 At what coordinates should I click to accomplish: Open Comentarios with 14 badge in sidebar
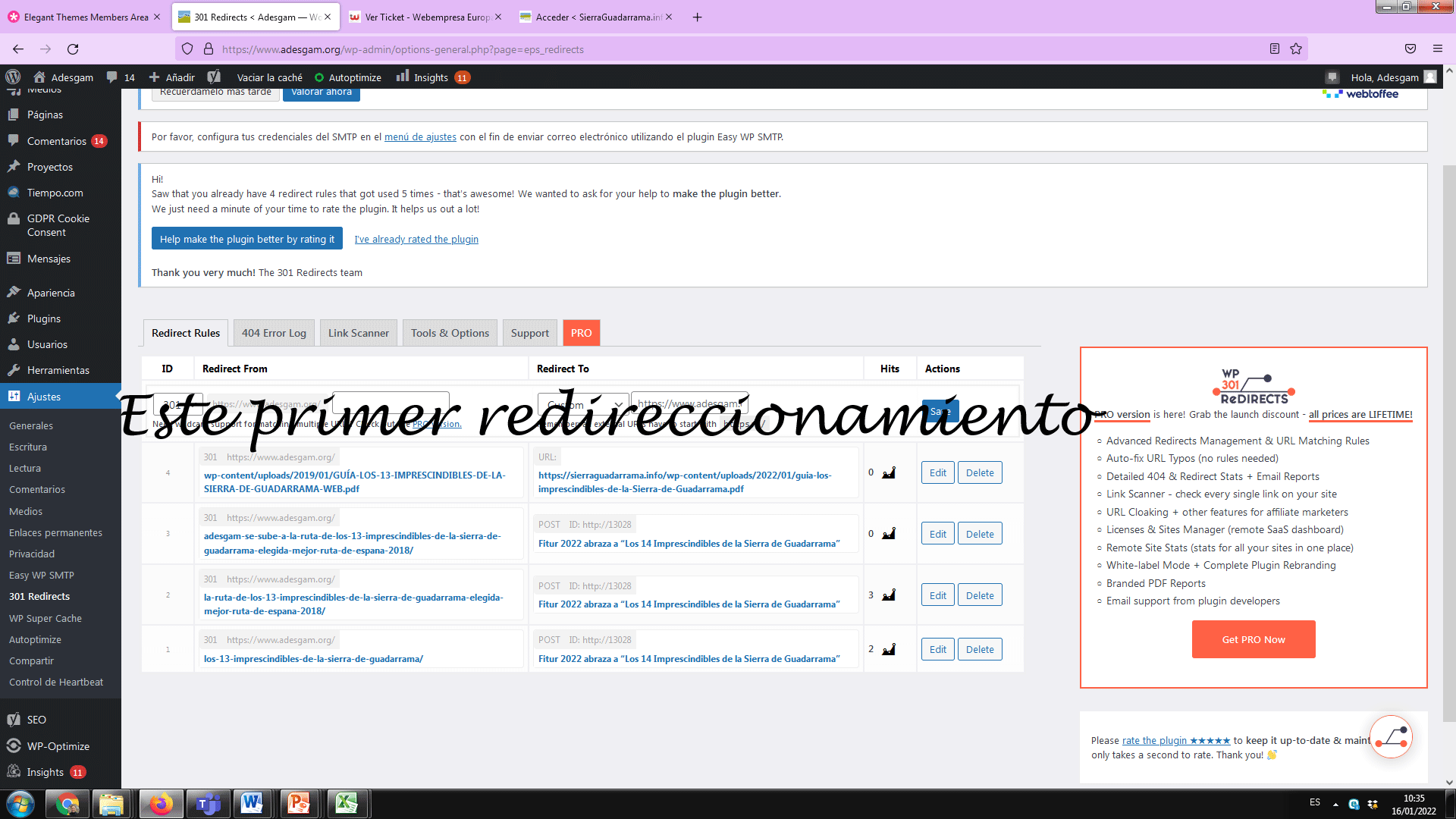click(x=57, y=141)
